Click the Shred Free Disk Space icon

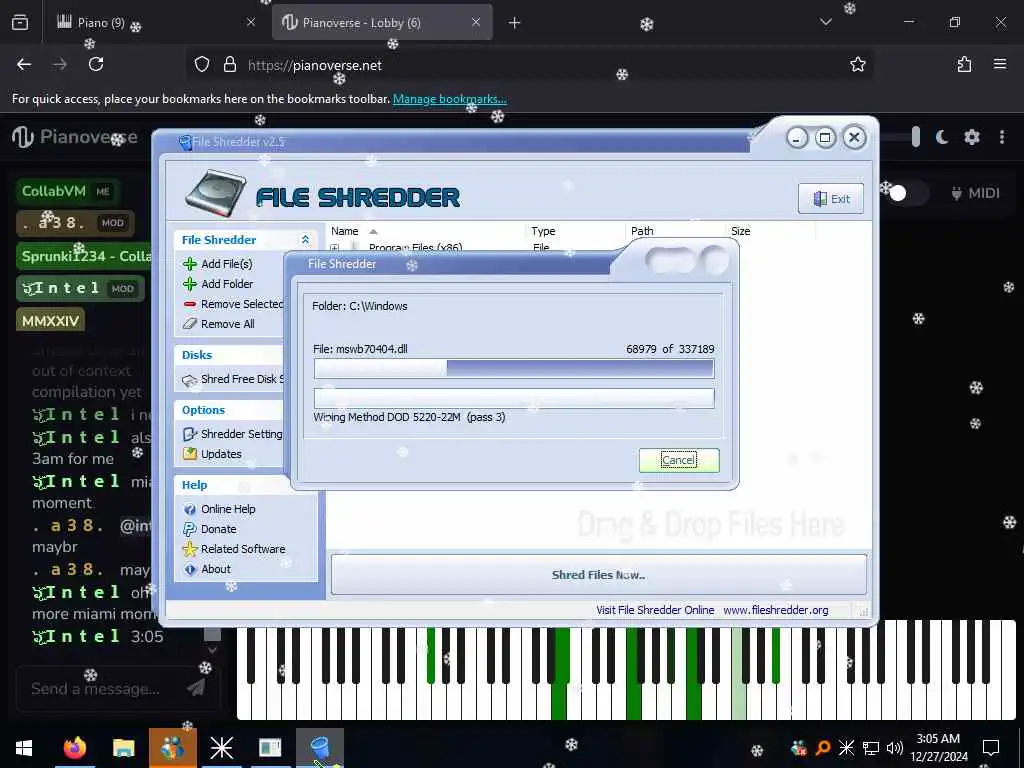(x=190, y=379)
